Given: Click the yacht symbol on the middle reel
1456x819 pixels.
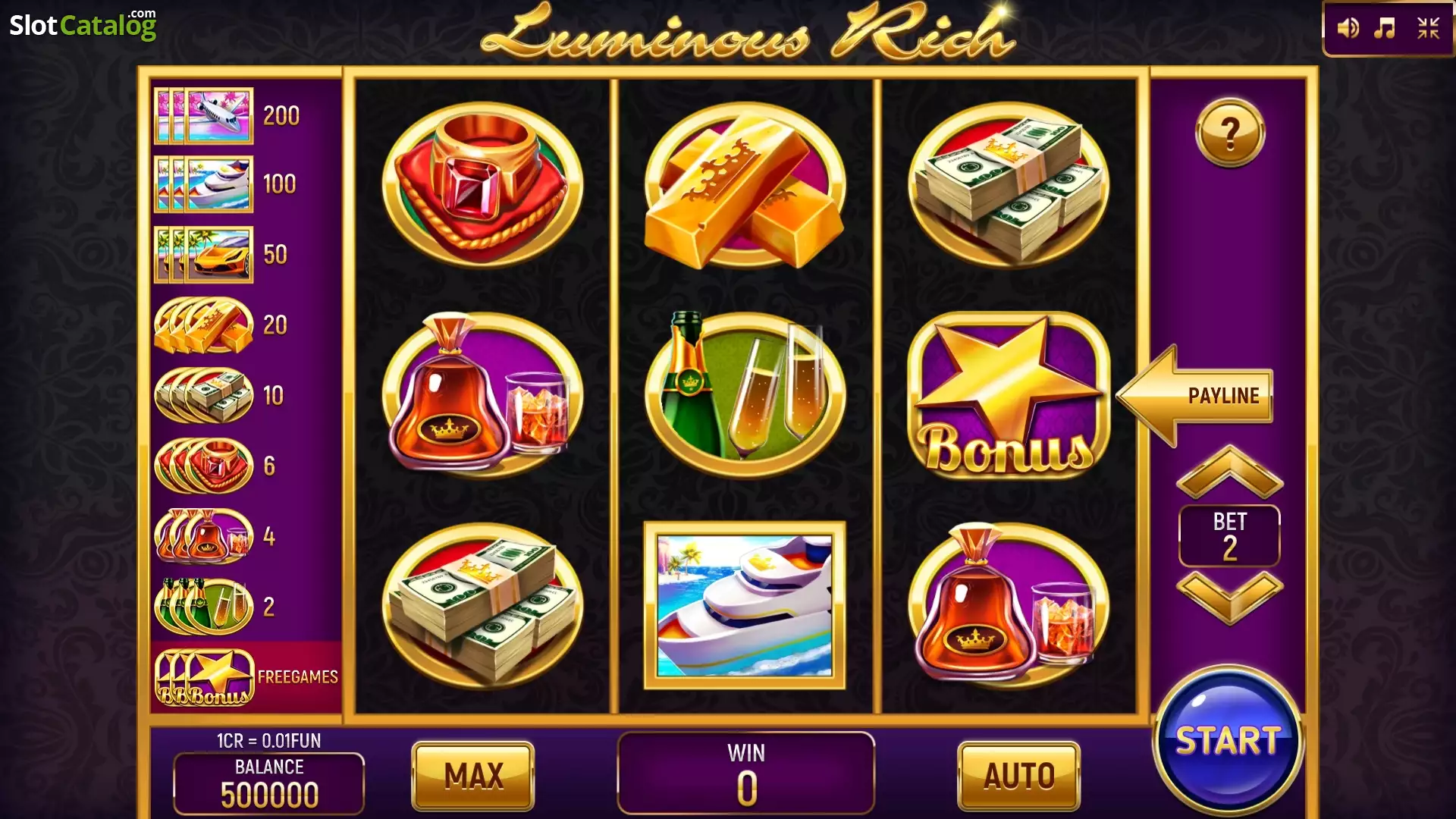Looking at the screenshot, I should [x=745, y=605].
